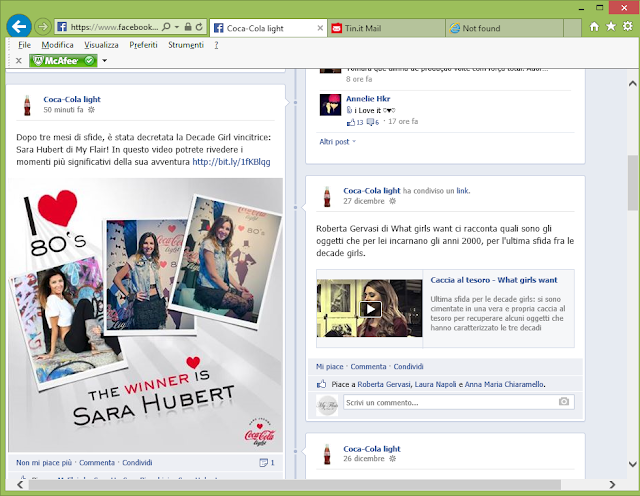Open a new blank tab
The image size is (640, 496).
click(572, 28)
